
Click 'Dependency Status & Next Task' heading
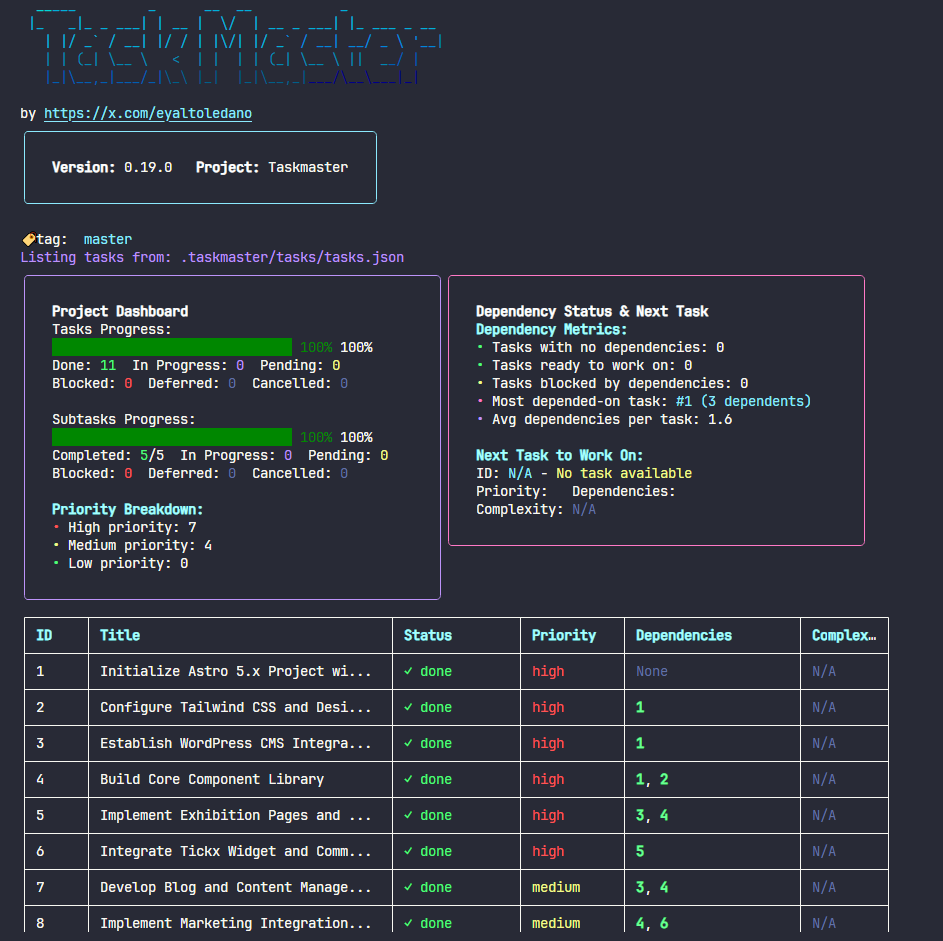[x=592, y=311]
